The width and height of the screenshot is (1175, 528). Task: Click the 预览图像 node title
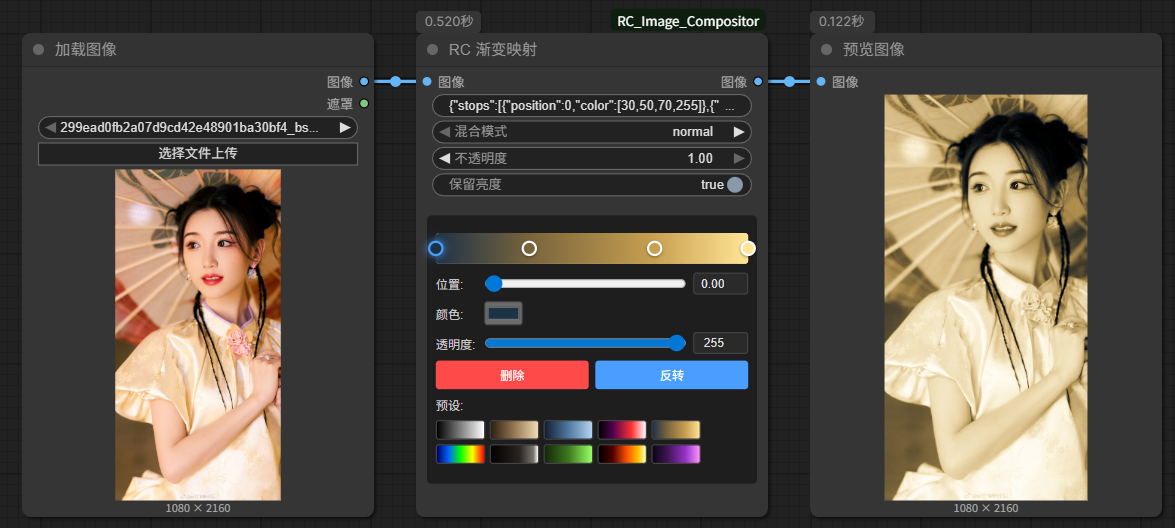tap(874, 50)
